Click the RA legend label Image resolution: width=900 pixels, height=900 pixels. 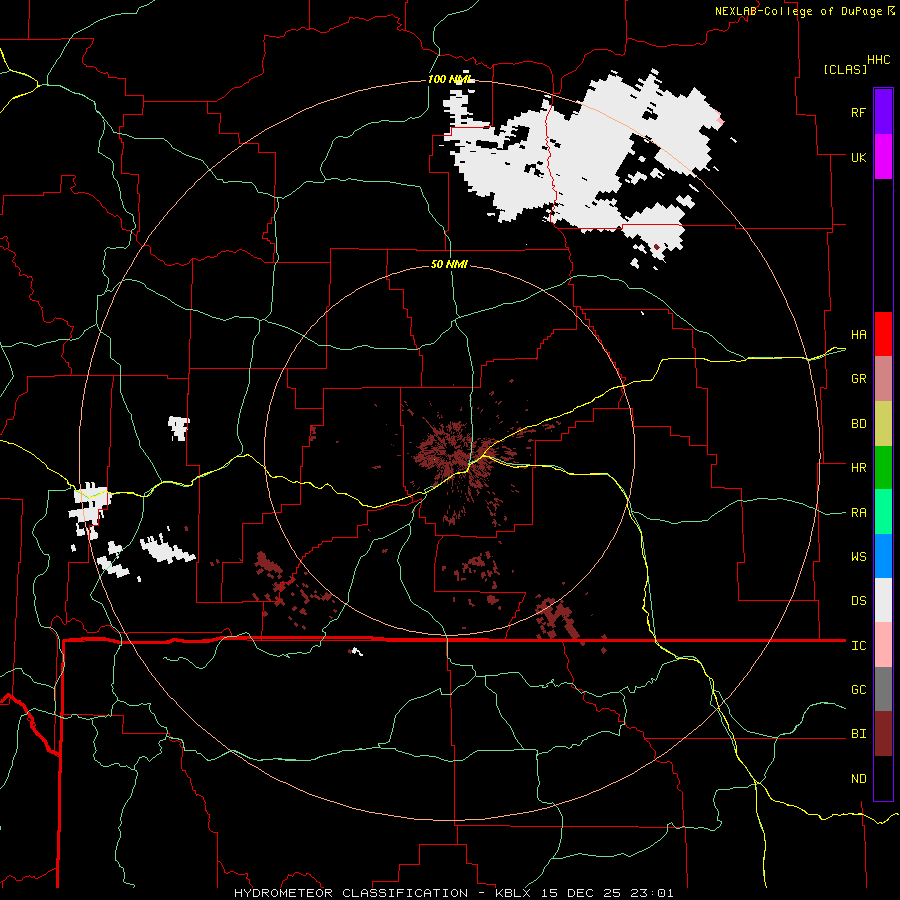coord(858,513)
